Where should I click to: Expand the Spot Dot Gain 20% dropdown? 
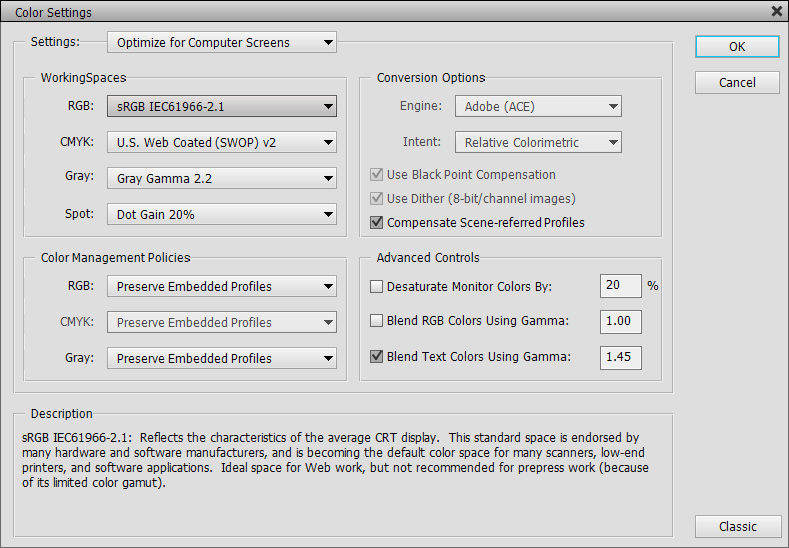pos(221,214)
